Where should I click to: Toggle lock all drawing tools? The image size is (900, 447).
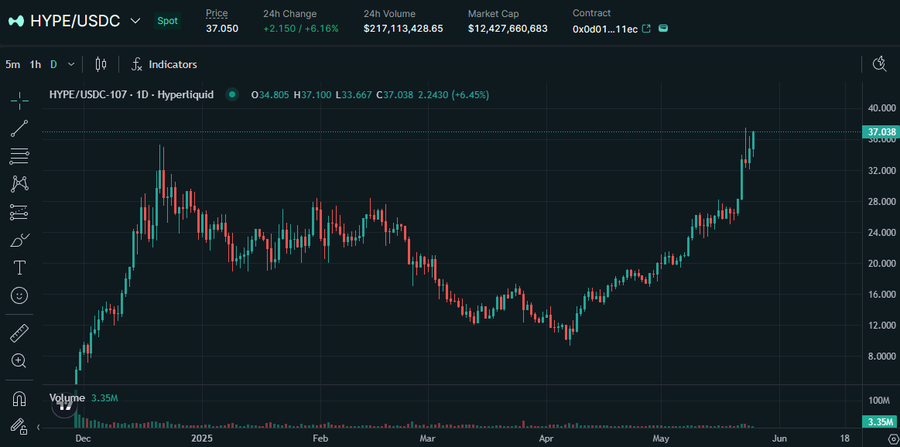tap(20, 426)
